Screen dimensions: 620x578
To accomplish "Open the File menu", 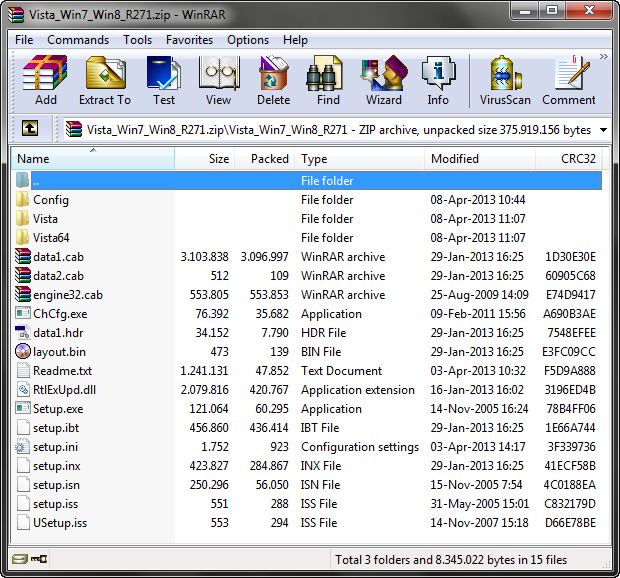I will (x=24, y=40).
